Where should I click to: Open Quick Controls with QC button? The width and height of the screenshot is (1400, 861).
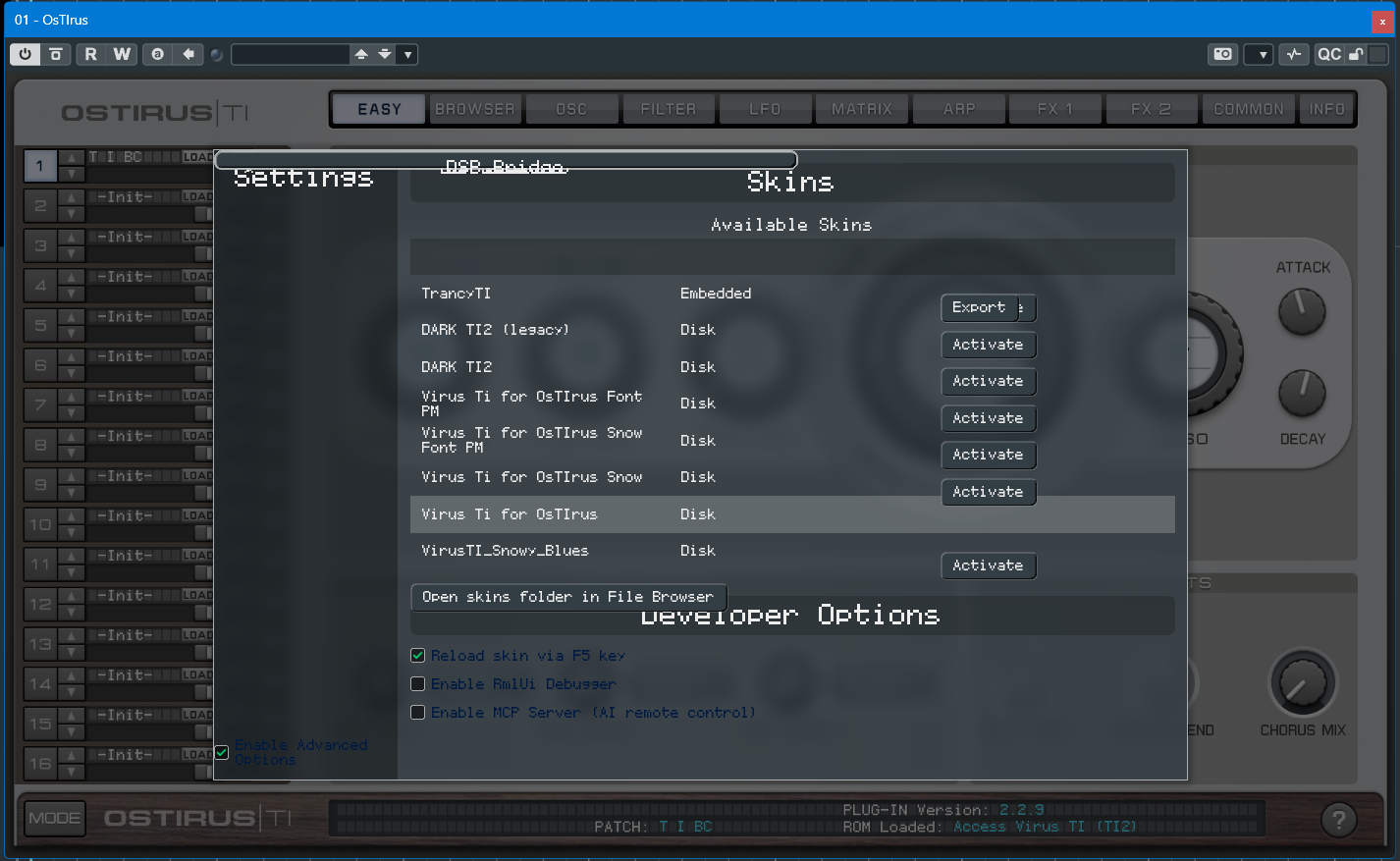click(x=1329, y=54)
